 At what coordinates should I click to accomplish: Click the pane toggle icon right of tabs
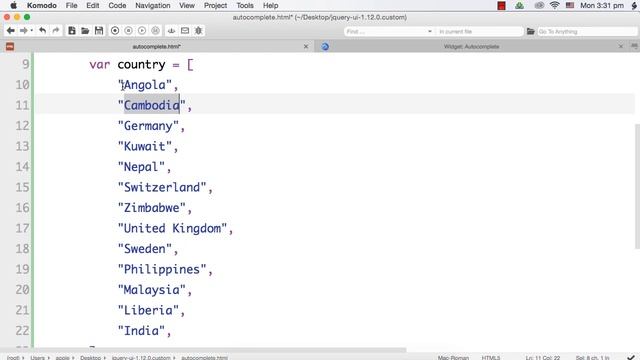(634, 47)
